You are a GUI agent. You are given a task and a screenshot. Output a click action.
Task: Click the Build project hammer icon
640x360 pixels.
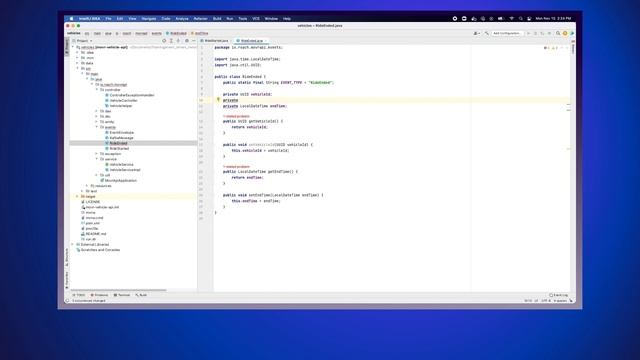(487, 33)
